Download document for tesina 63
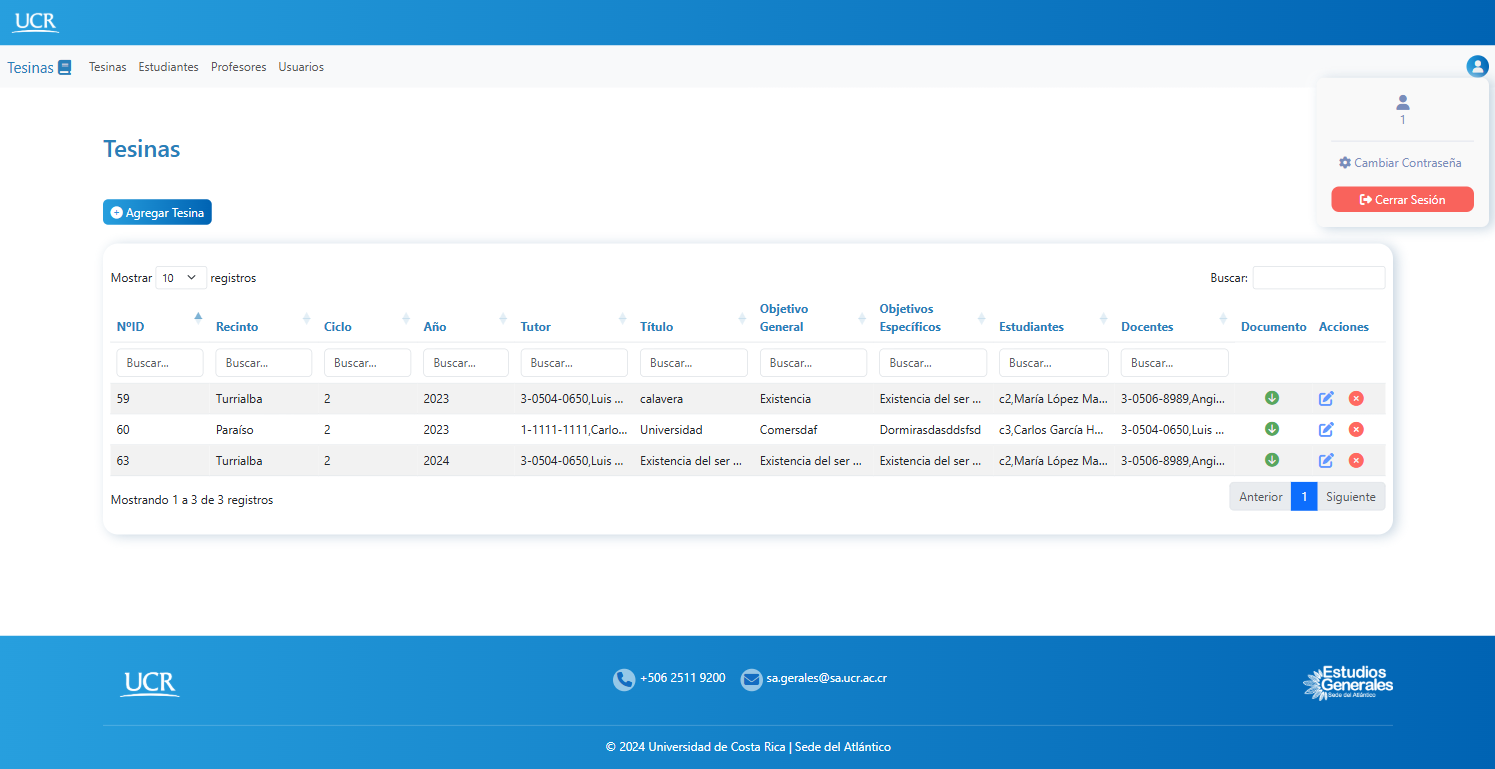 point(1272,460)
